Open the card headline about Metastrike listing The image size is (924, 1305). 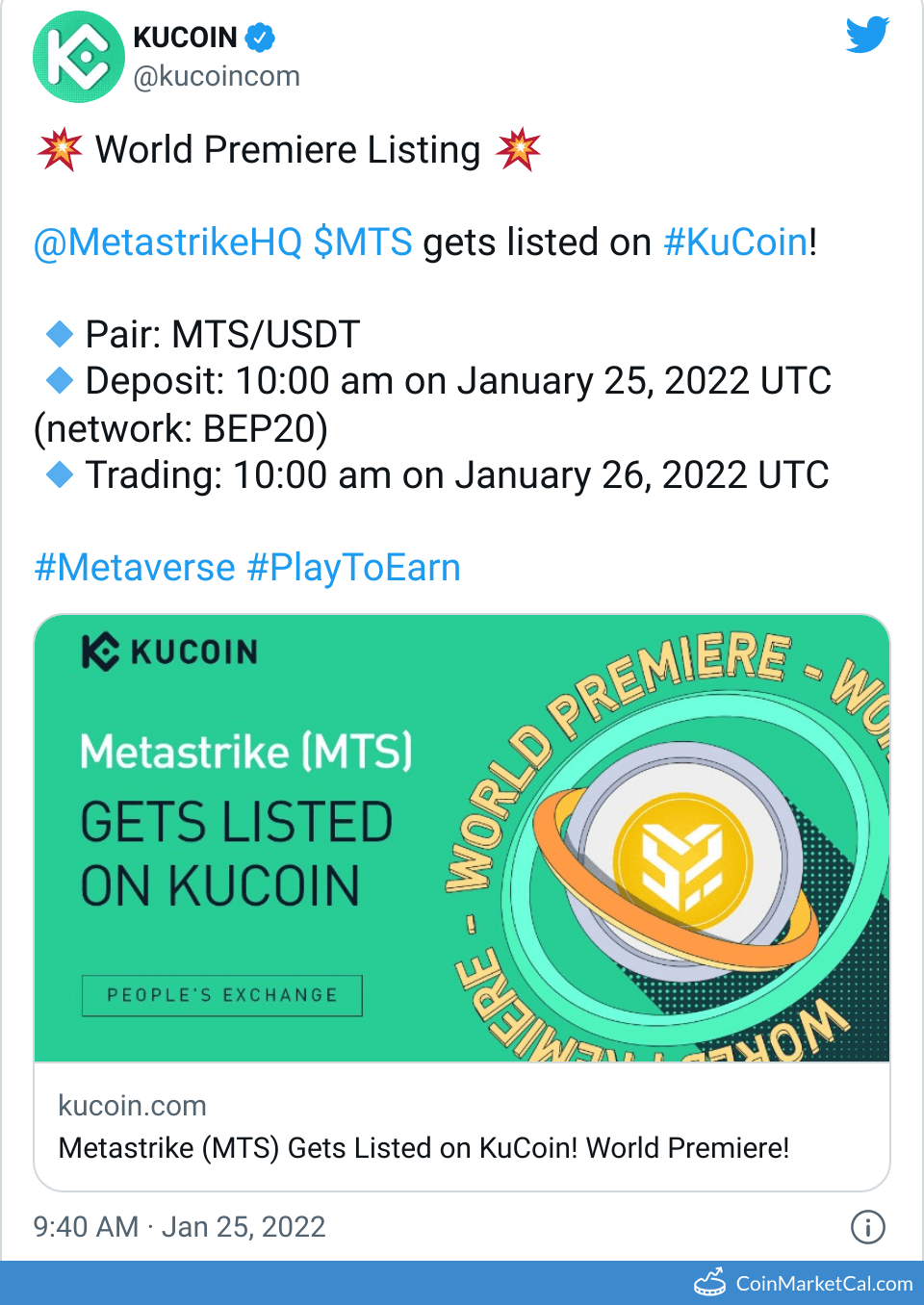pos(423,1148)
